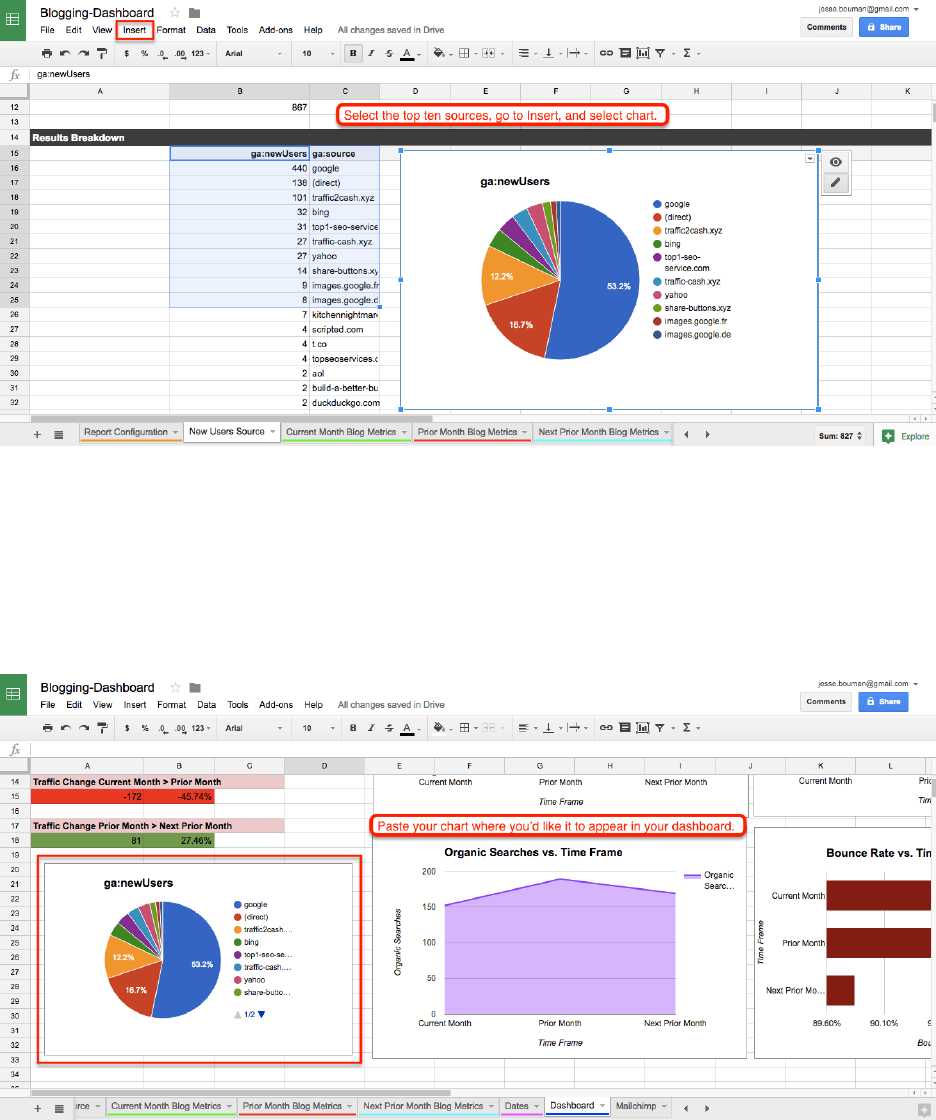Open Arial font dropdown in New Users Source window
This screenshot has width=936, height=1120.
(x=253, y=54)
